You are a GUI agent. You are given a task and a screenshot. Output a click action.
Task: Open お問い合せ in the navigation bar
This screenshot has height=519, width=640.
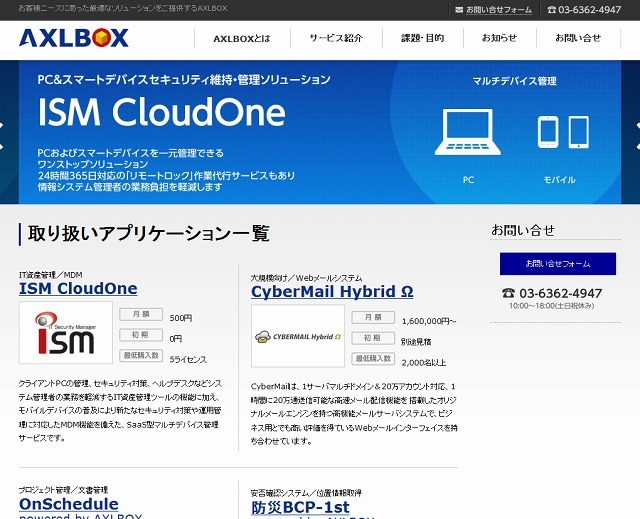tap(578, 38)
